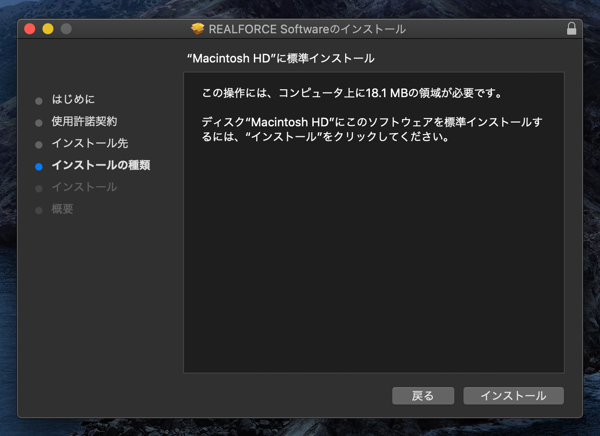Select the はじめに step in the sidebar
600x436 pixels.
[x=73, y=100]
